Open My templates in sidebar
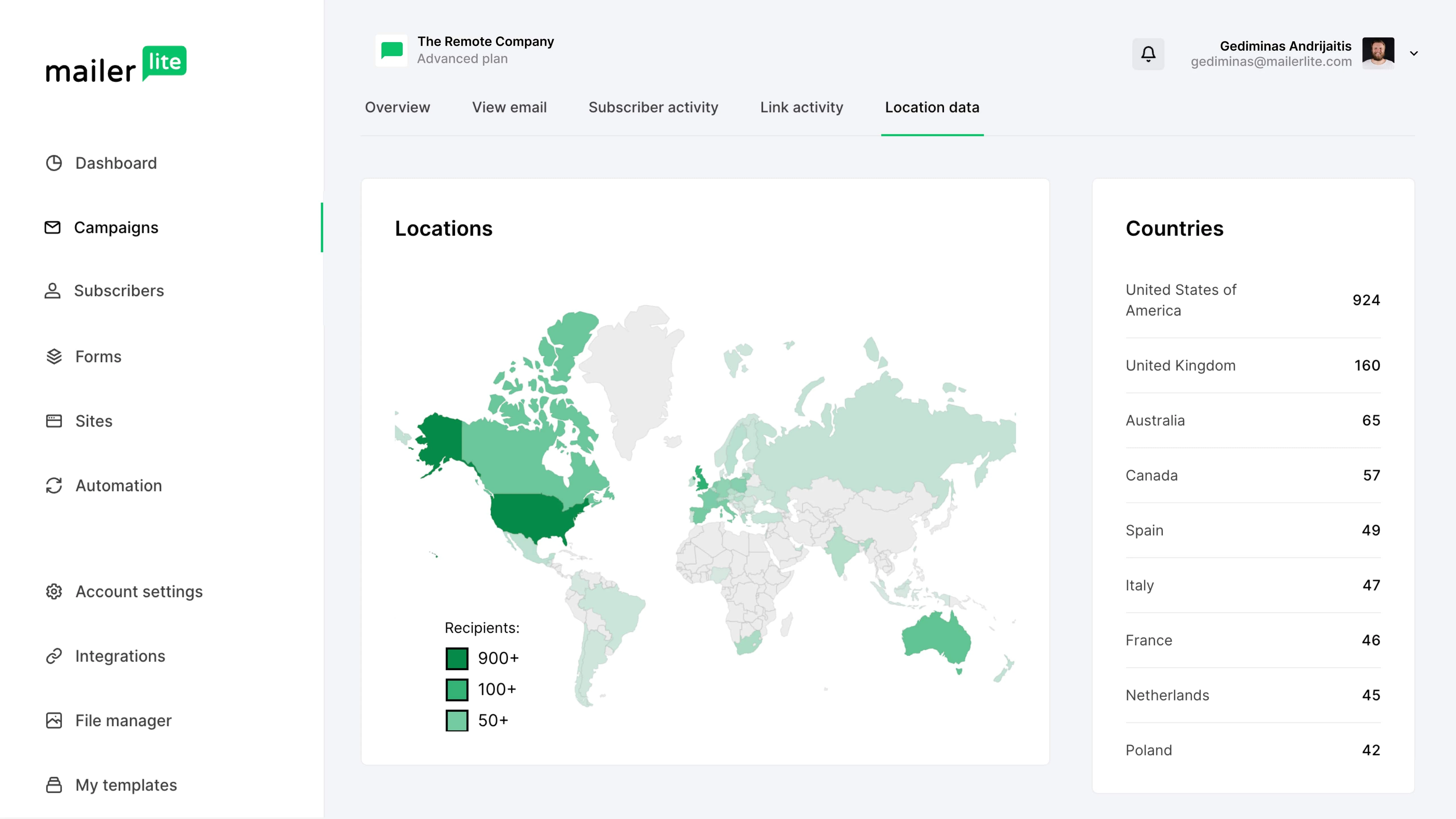Viewport: 1456px width, 819px height. [x=125, y=785]
